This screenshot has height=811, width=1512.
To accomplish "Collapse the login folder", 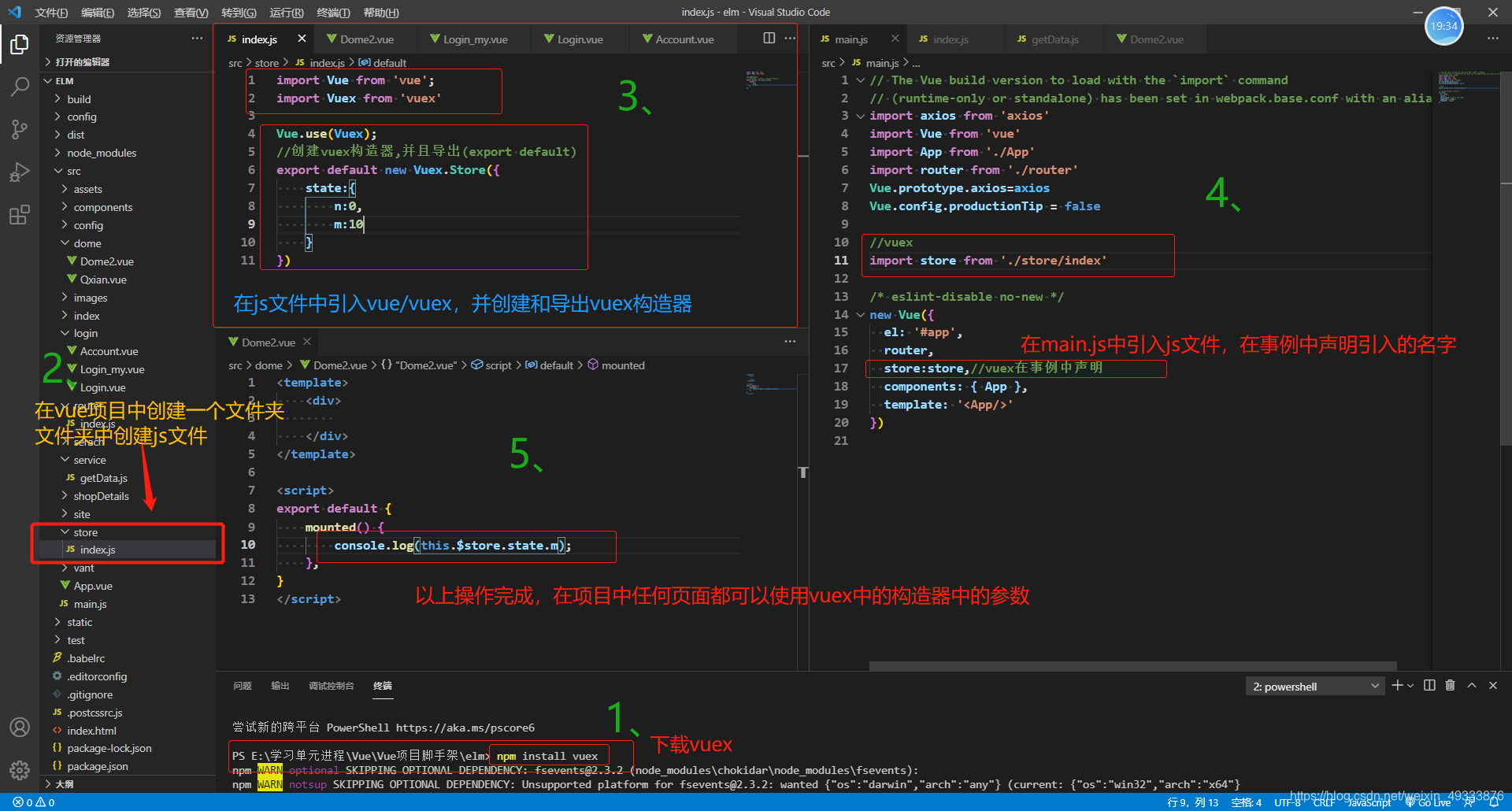I will click(86, 333).
